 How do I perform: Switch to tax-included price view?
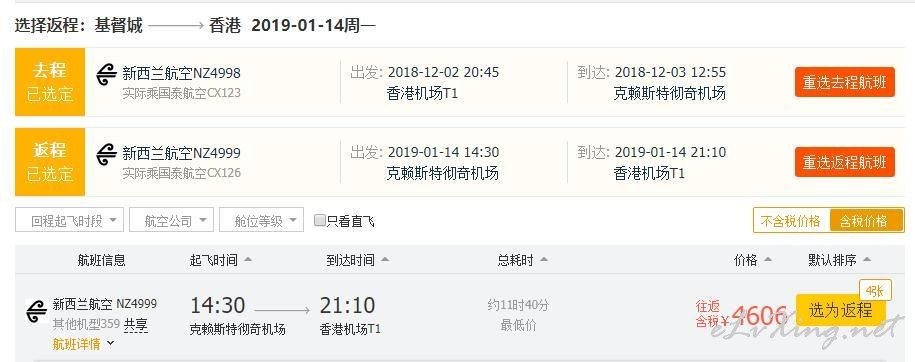[x=865, y=221]
